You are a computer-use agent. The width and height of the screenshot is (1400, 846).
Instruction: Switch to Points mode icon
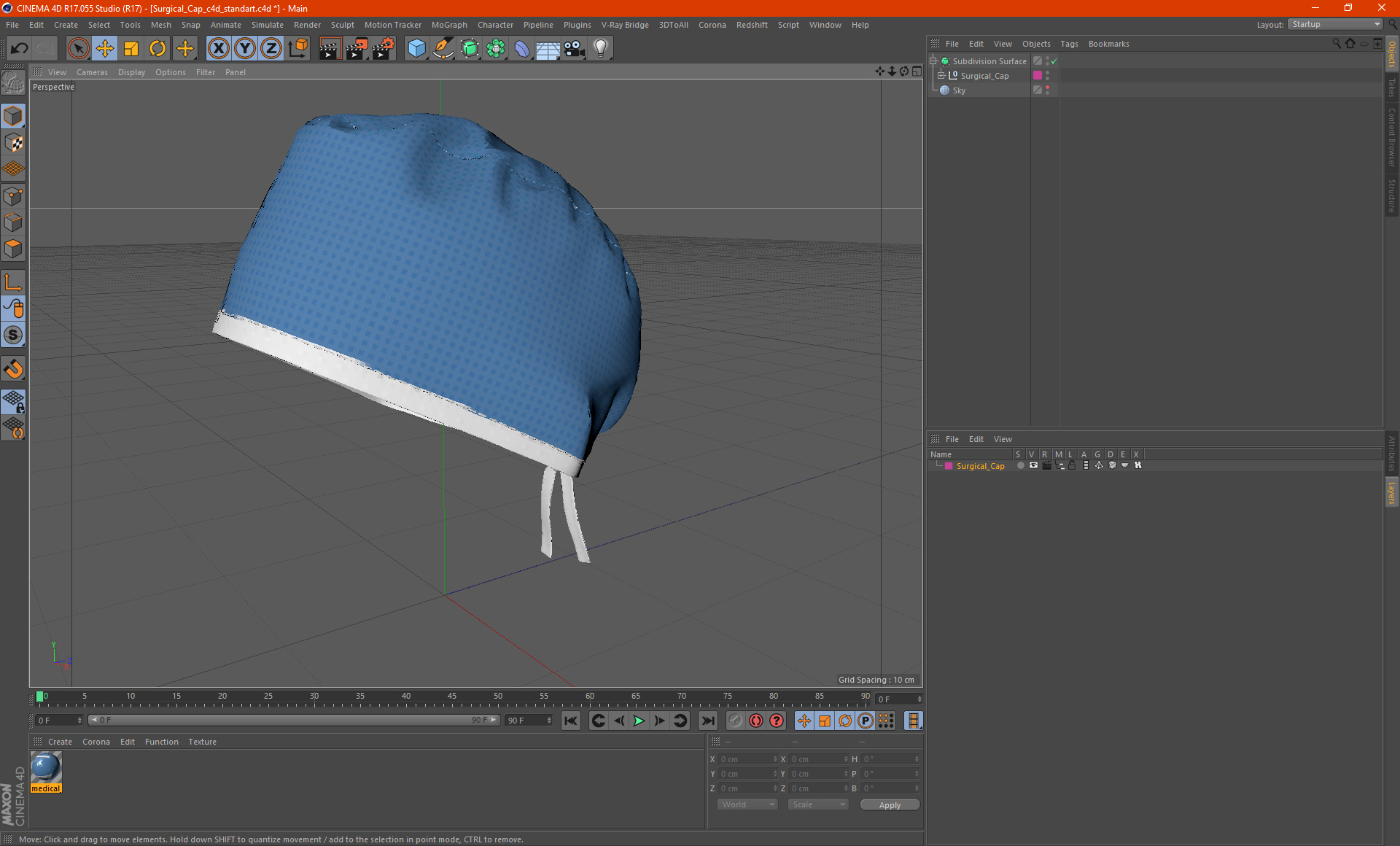click(x=14, y=196)
